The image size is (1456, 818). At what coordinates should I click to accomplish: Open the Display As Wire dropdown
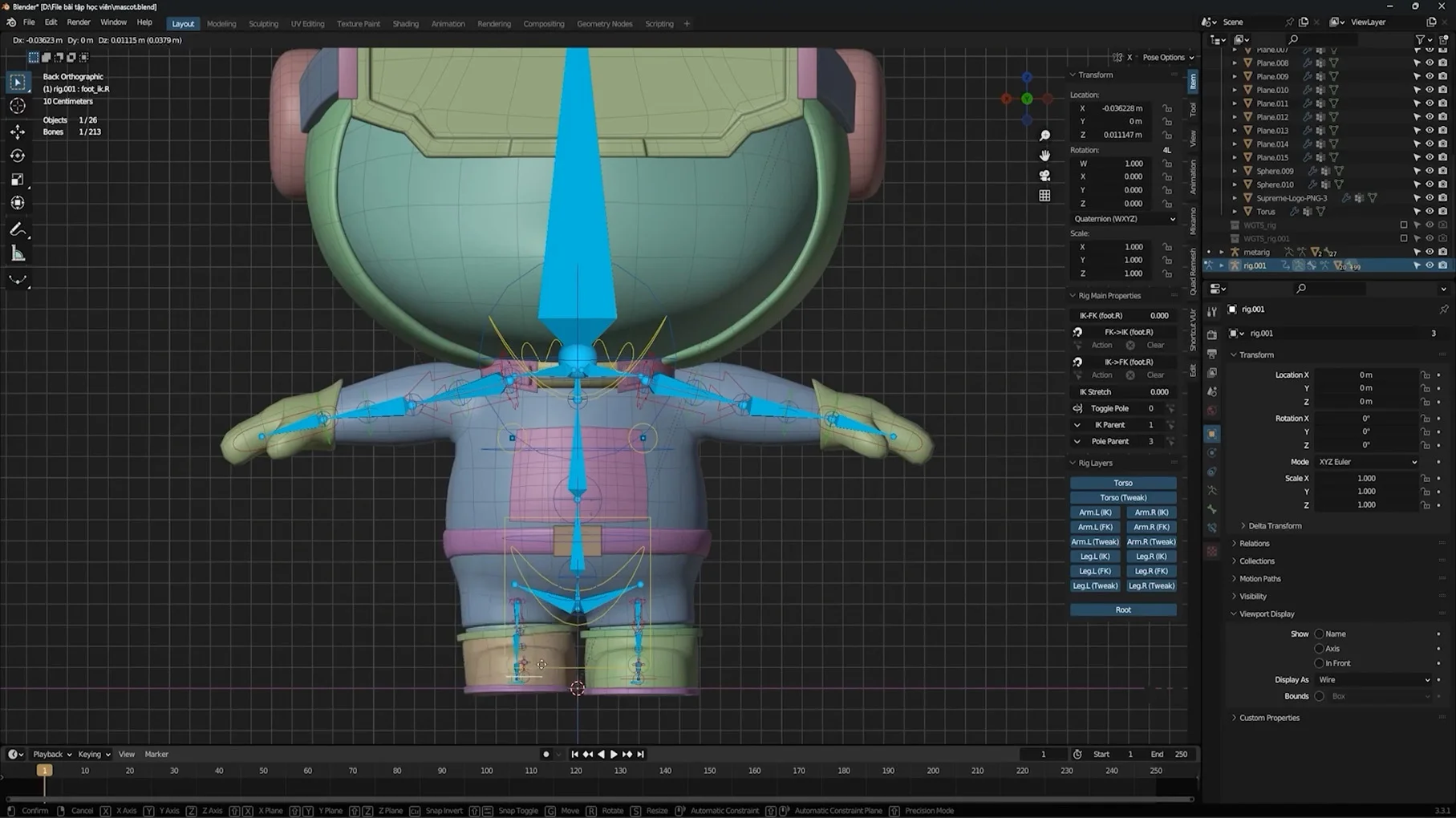(x=1373, y=679)
